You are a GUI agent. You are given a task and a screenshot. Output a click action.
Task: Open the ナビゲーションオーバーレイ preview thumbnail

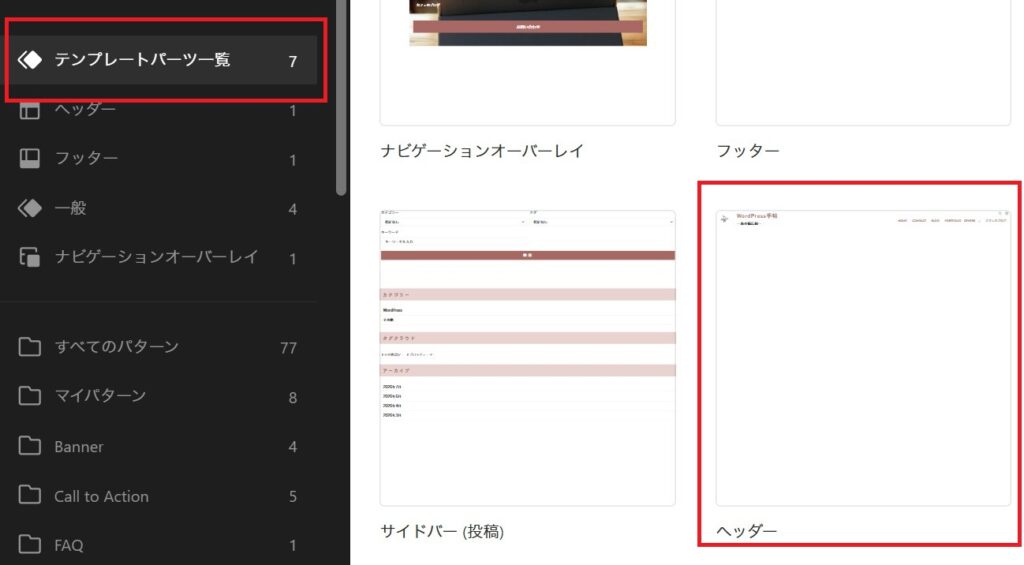click(528, 62)
